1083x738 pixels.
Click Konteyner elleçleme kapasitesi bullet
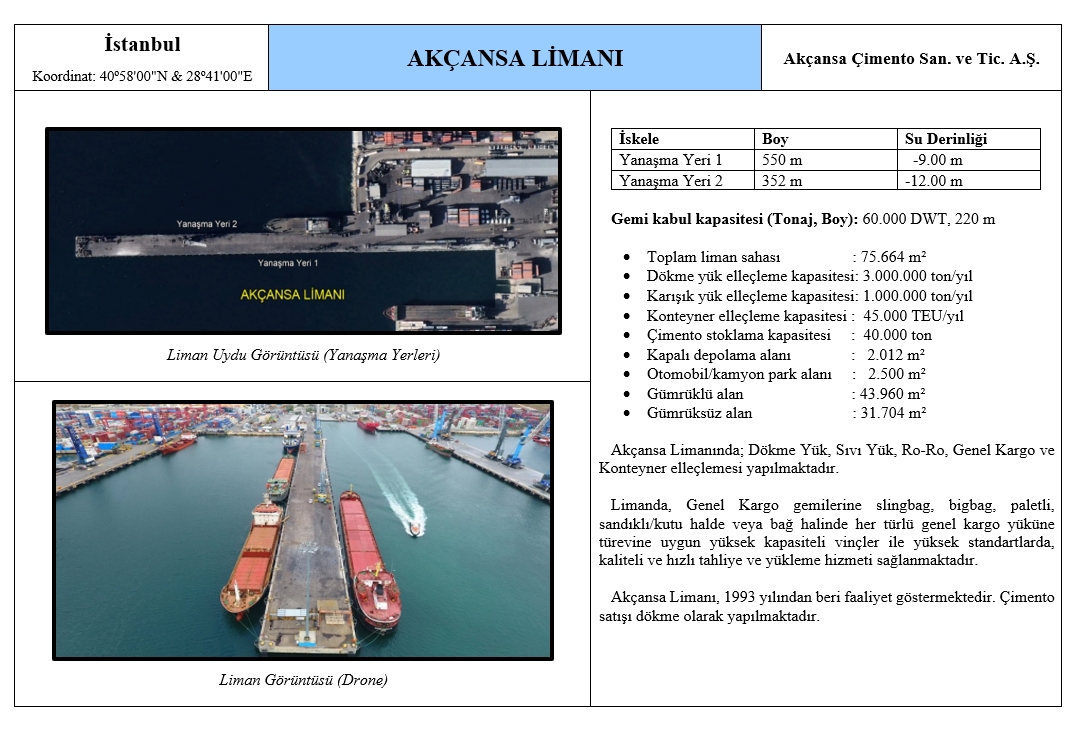point(747,316)
